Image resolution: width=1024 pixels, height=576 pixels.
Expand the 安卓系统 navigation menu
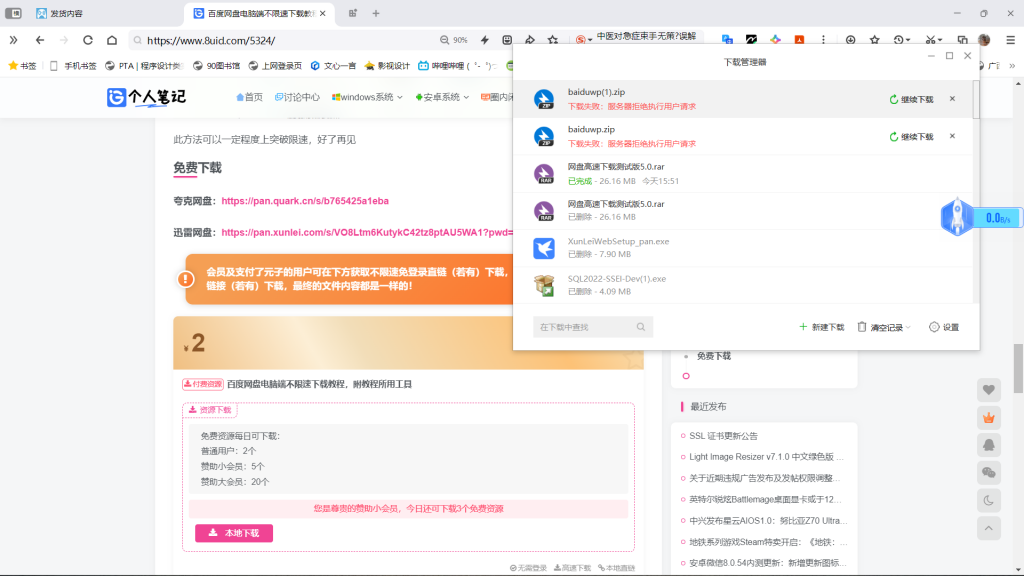point(442,97)
